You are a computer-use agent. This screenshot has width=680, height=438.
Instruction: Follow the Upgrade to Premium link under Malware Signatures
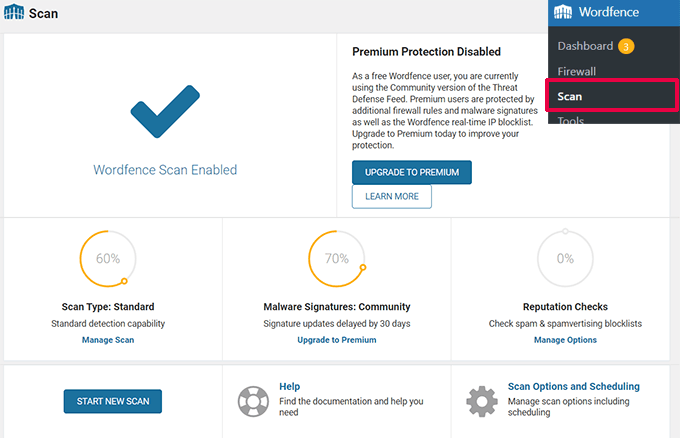tap(337, 340)
